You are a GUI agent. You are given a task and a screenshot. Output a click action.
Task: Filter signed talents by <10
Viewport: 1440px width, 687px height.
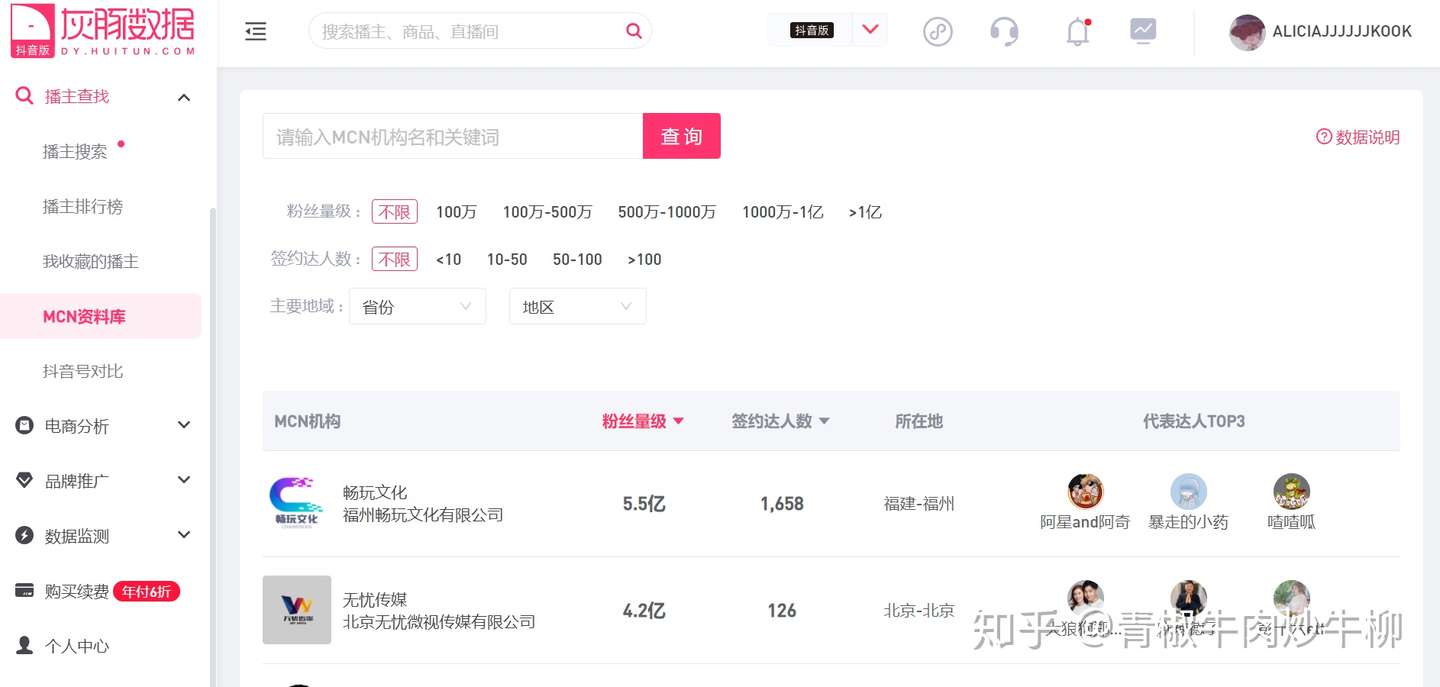pyautogui.click(x=449, y=259)
